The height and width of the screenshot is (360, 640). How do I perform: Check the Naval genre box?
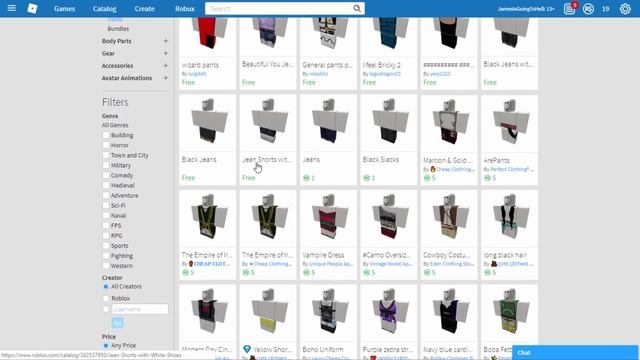[x=106, y=216]
